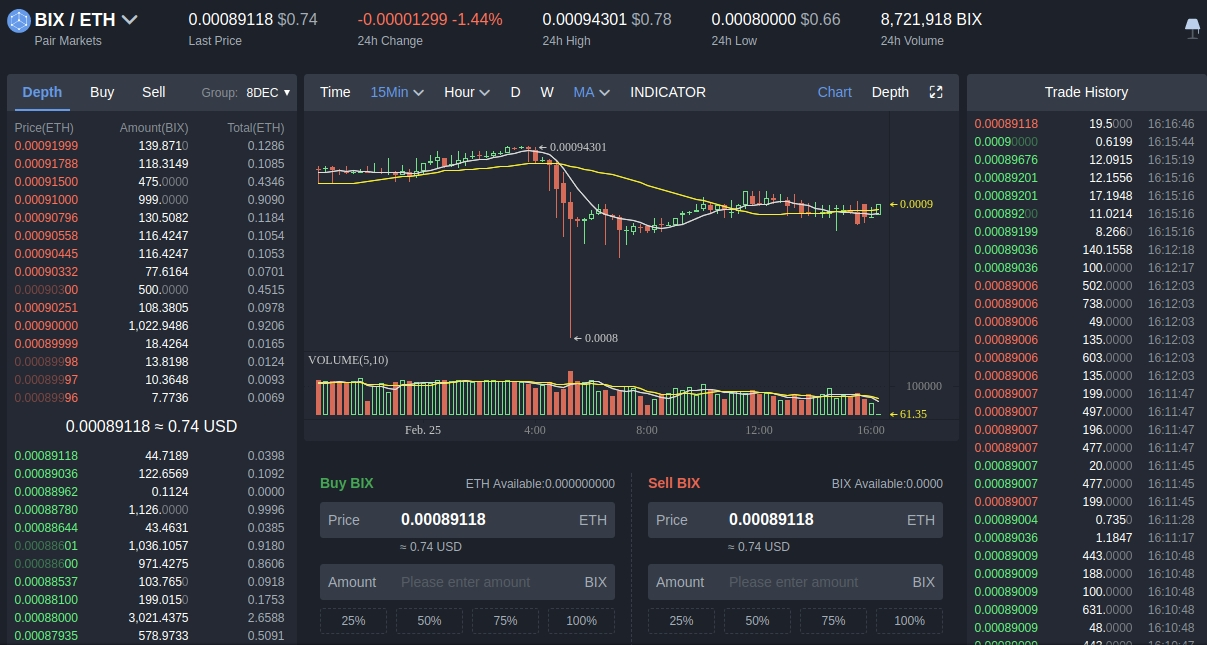
Task: Toggle the lamp theme icon
Action: tap(1192, 28)
